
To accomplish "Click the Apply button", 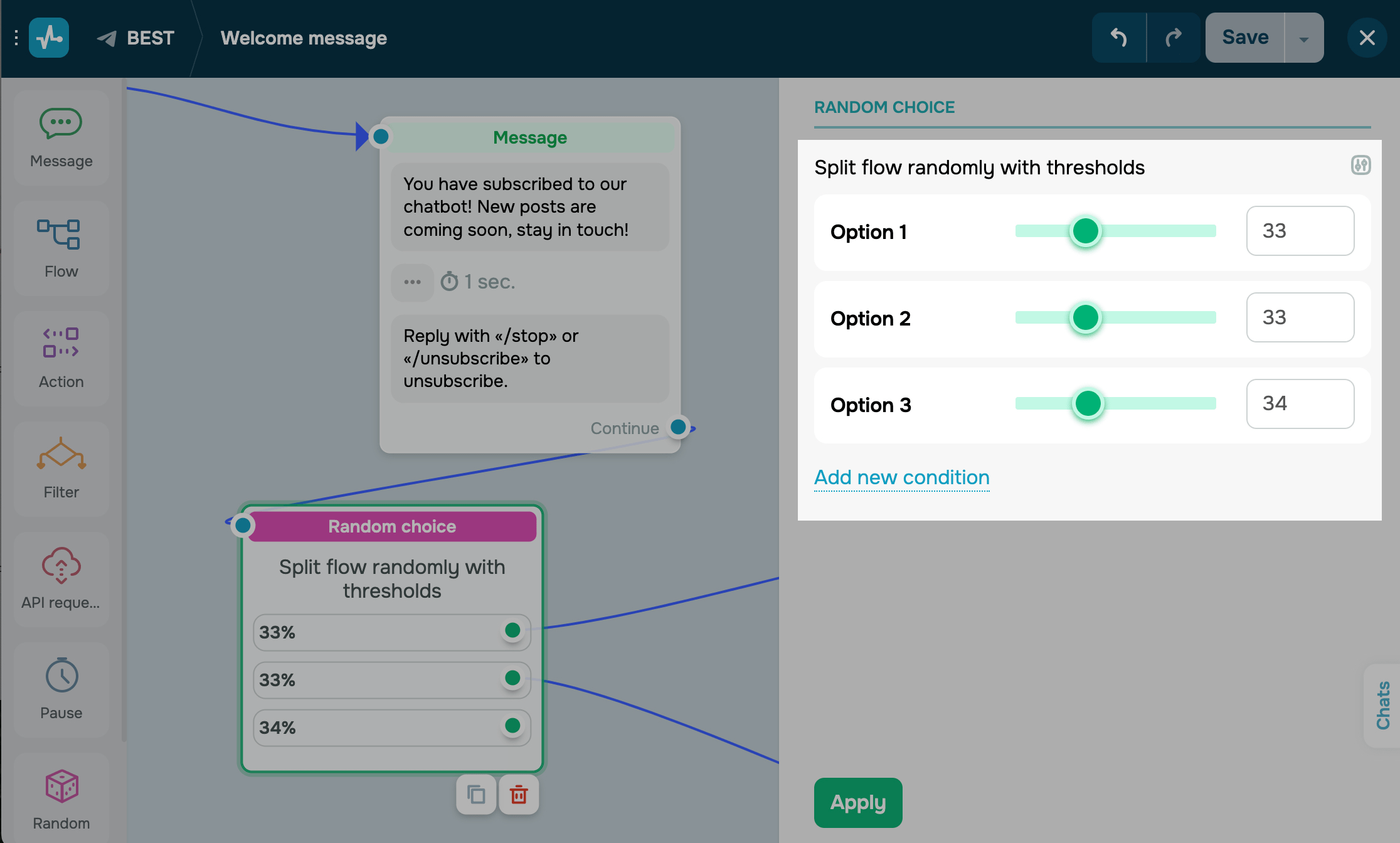I will click(857, 802).
